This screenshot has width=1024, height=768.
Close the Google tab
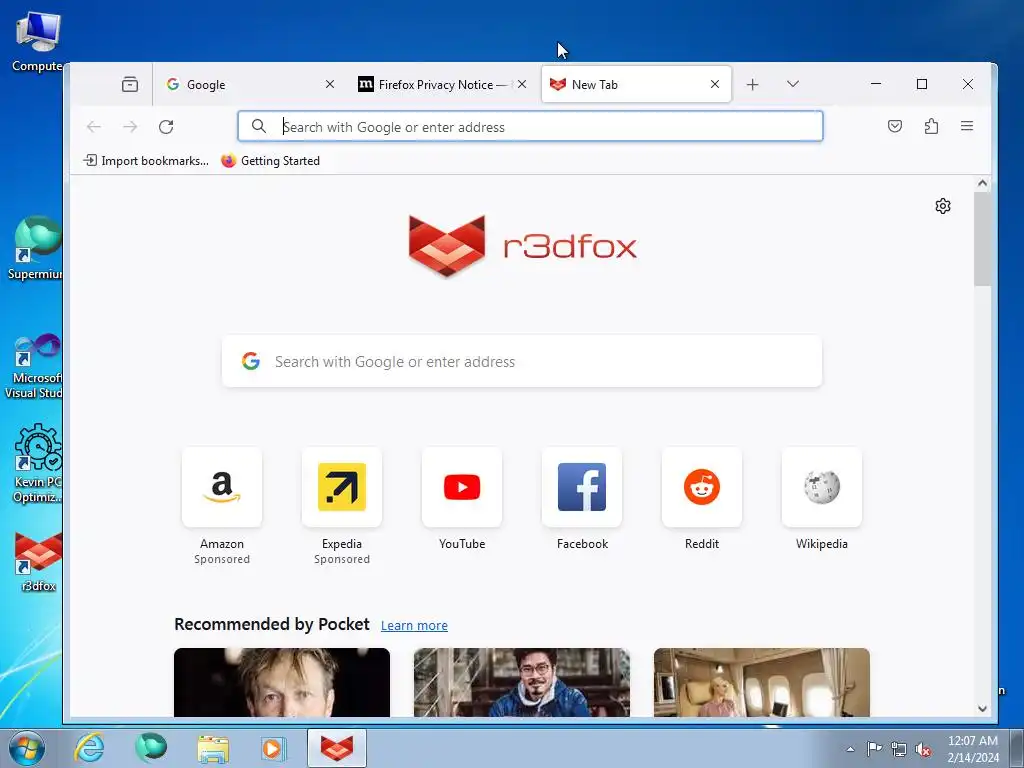[330, 84]
